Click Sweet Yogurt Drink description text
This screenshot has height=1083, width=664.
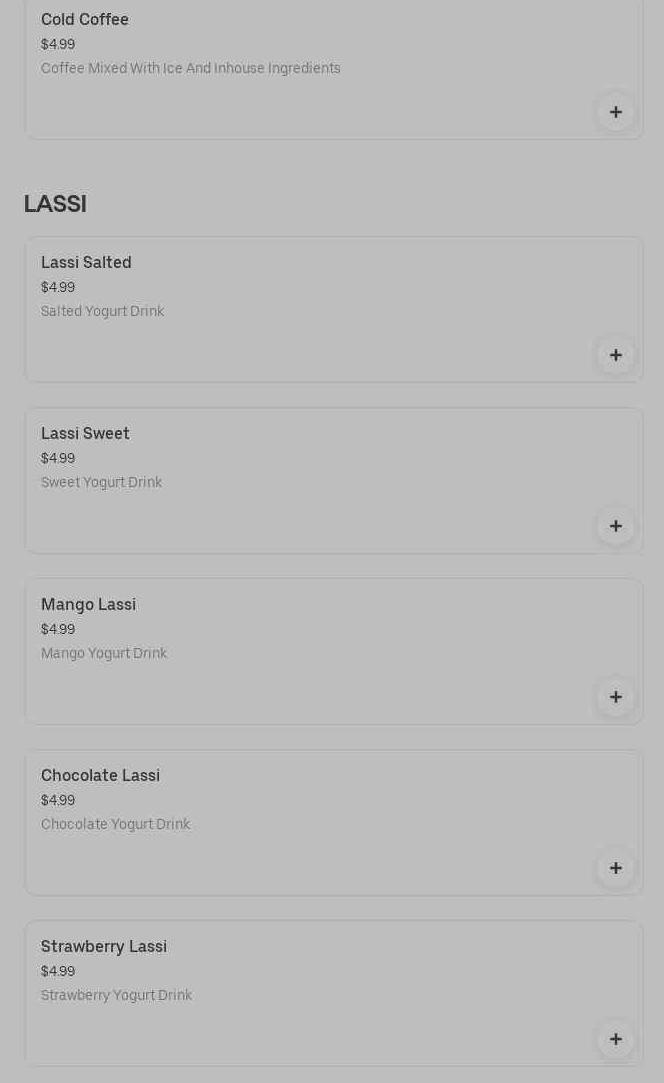click(101, 483)
